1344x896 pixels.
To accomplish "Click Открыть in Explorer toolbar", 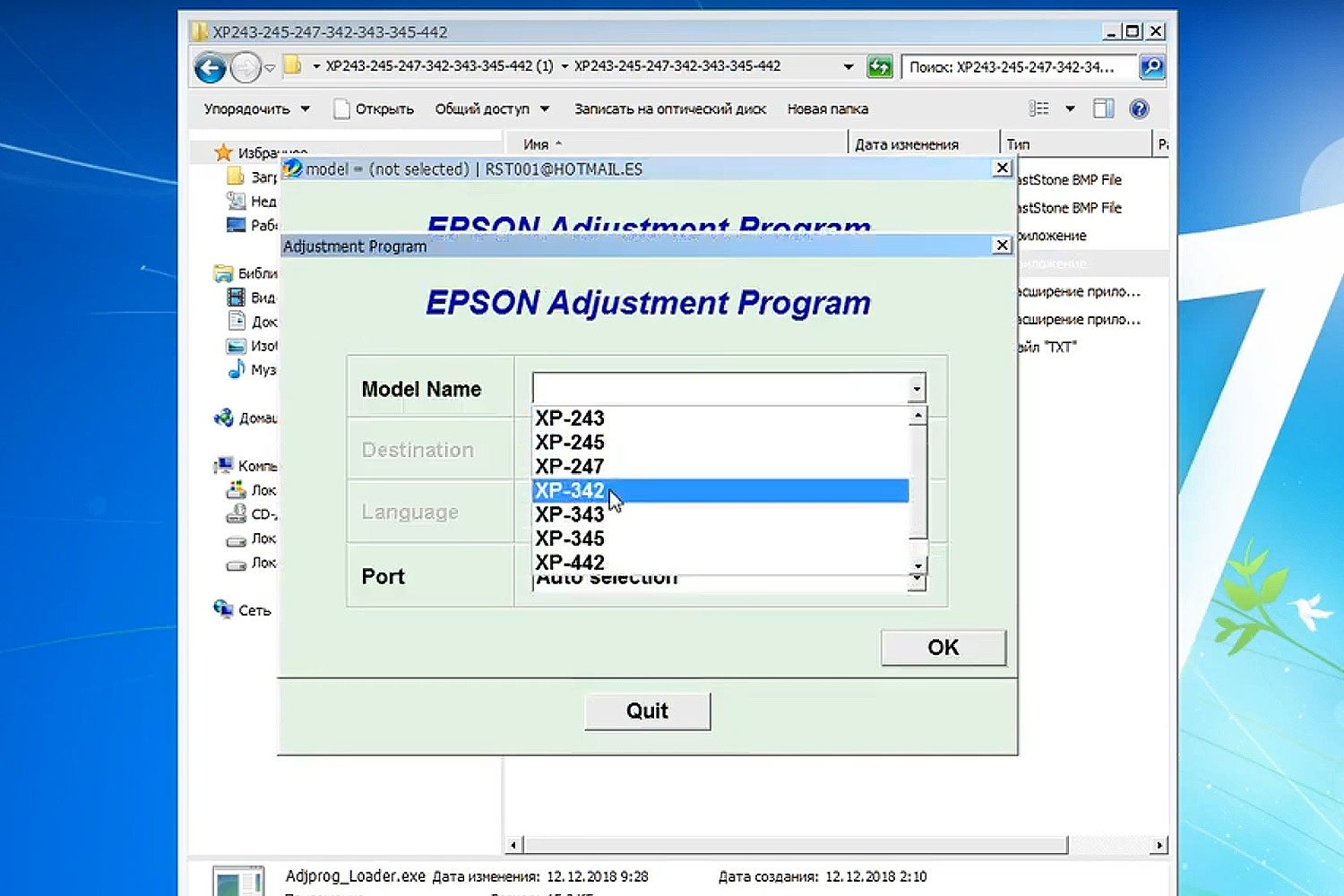I will (374, 109).
